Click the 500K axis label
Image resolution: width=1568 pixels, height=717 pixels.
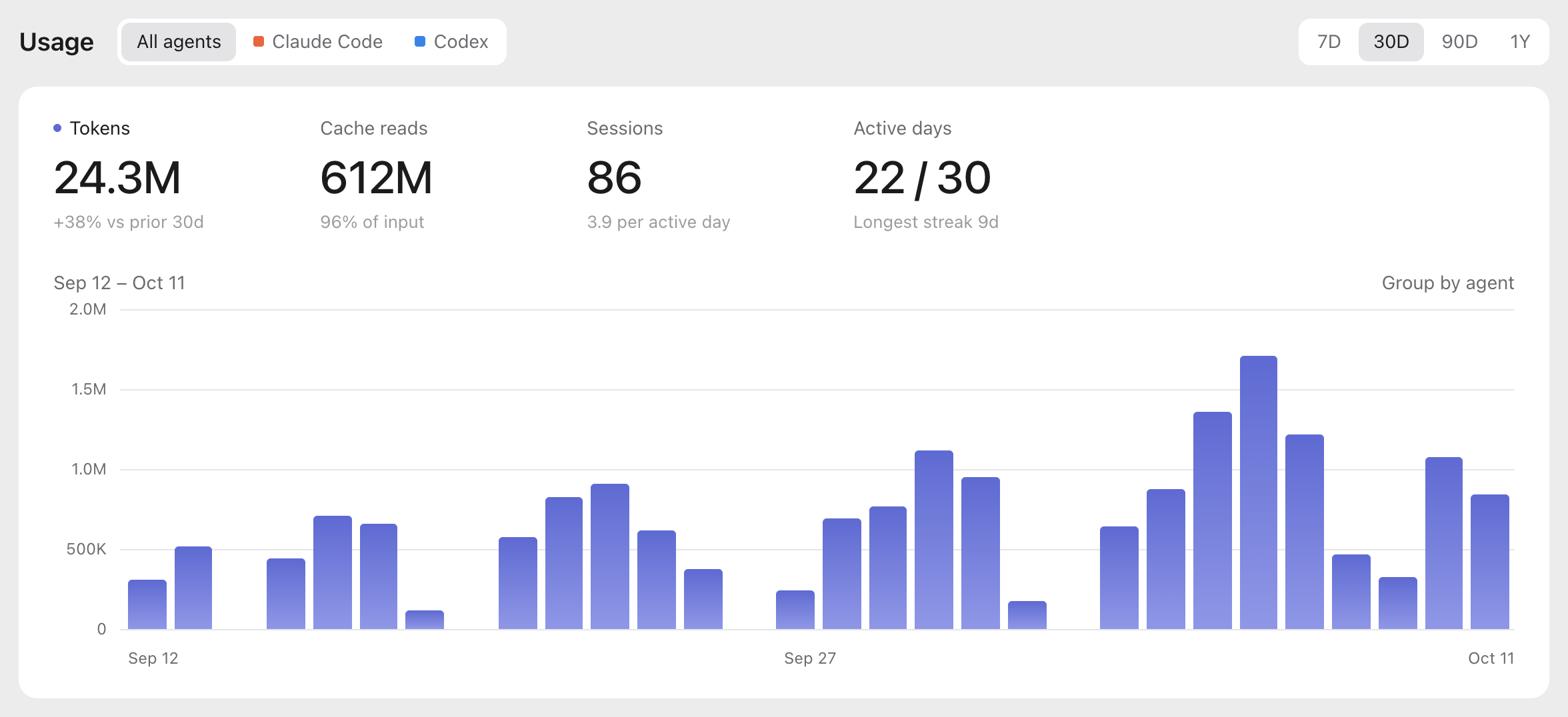[86, 549]
